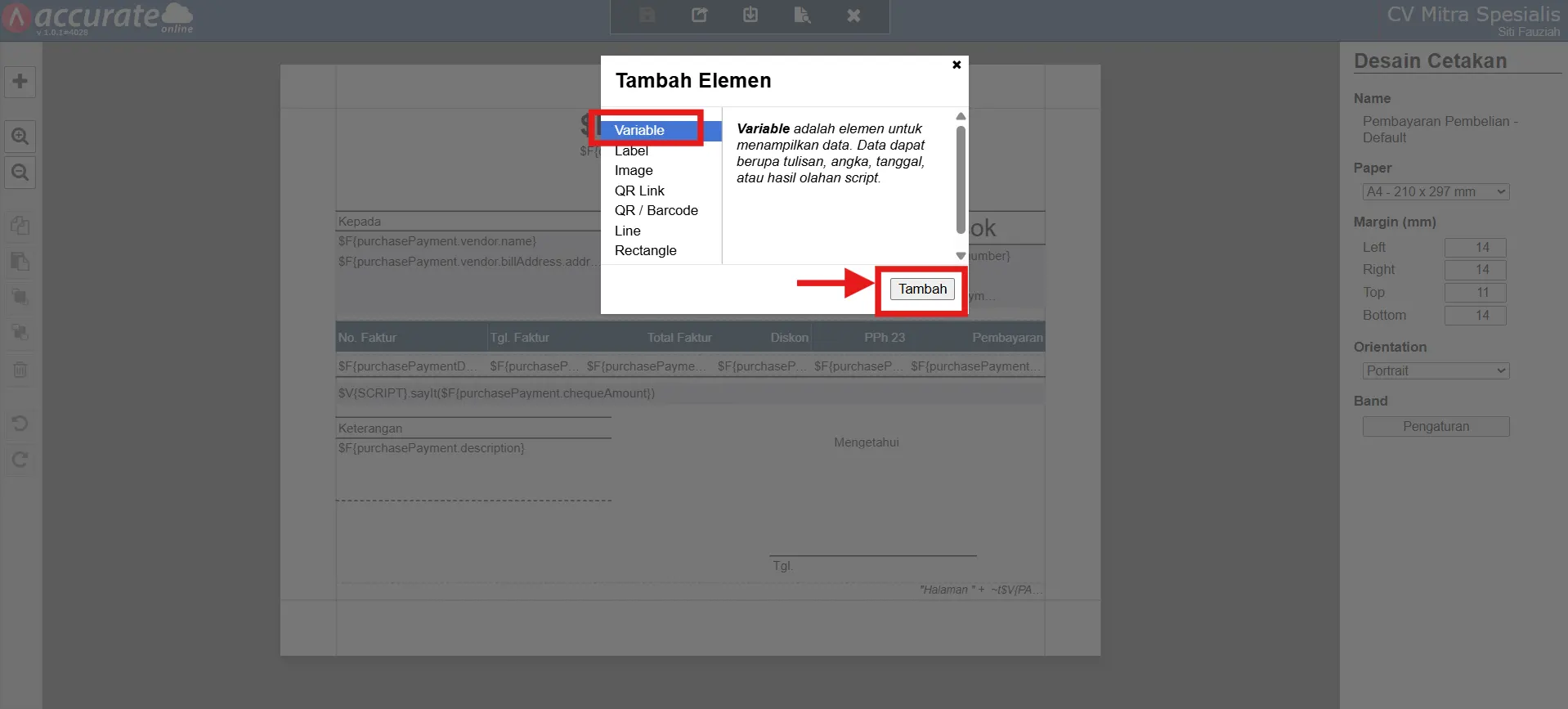Click the Left margin input field
This screenshot has width=1568, height=709.
pyautogui.click(x=1475, y=247)
